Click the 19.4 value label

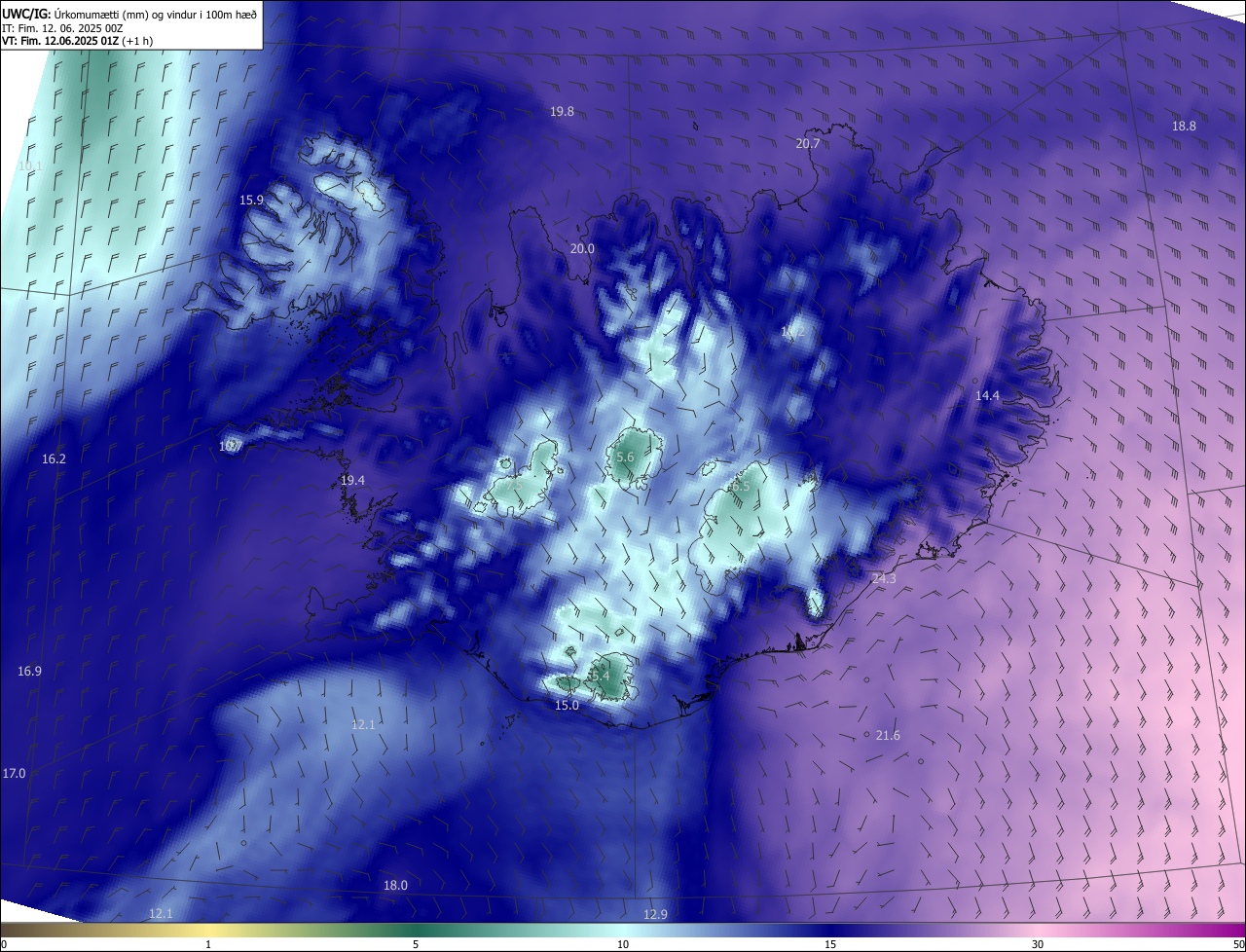[352, 481]
